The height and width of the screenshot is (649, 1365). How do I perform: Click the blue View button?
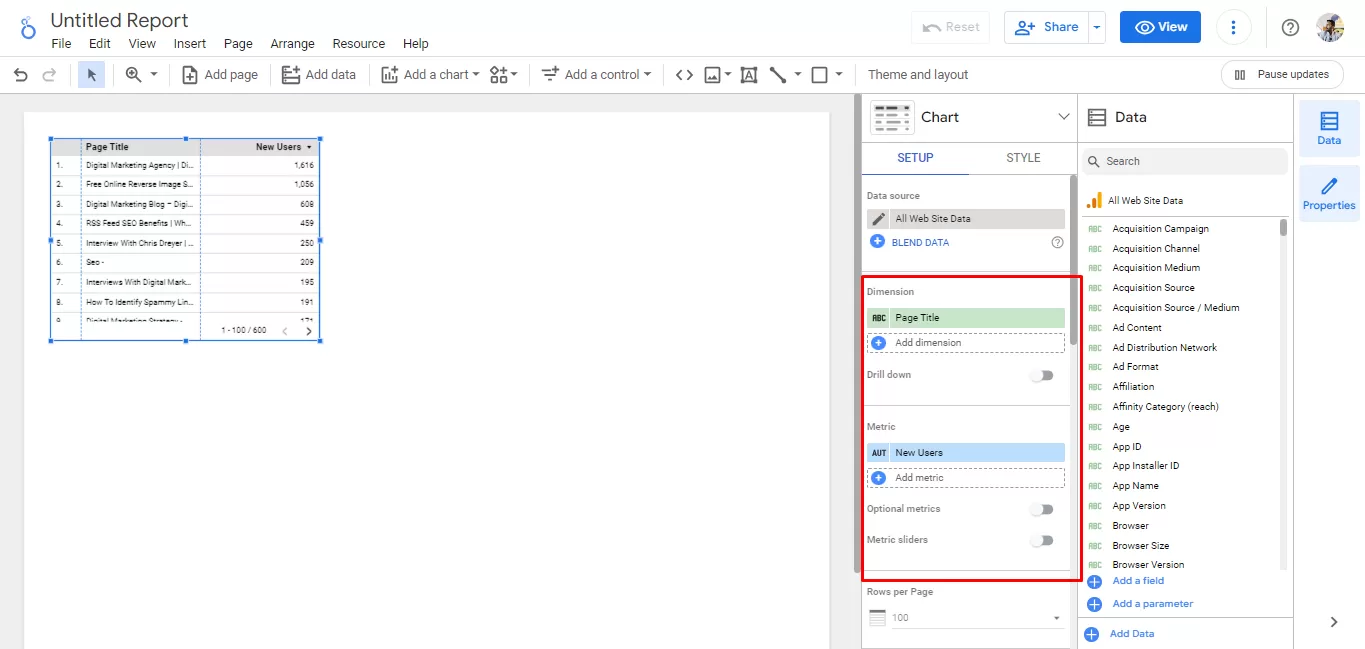1160,28
